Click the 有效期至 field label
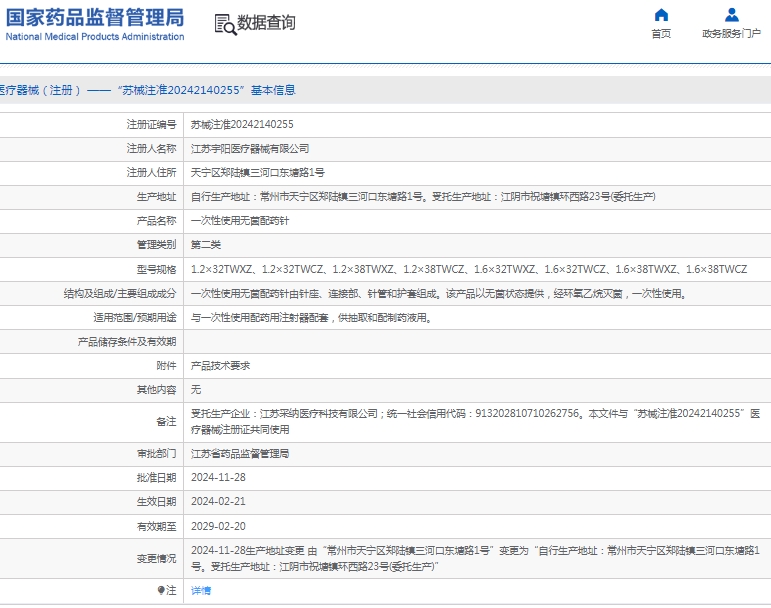771x608 pixels. (x=156, y=526)
